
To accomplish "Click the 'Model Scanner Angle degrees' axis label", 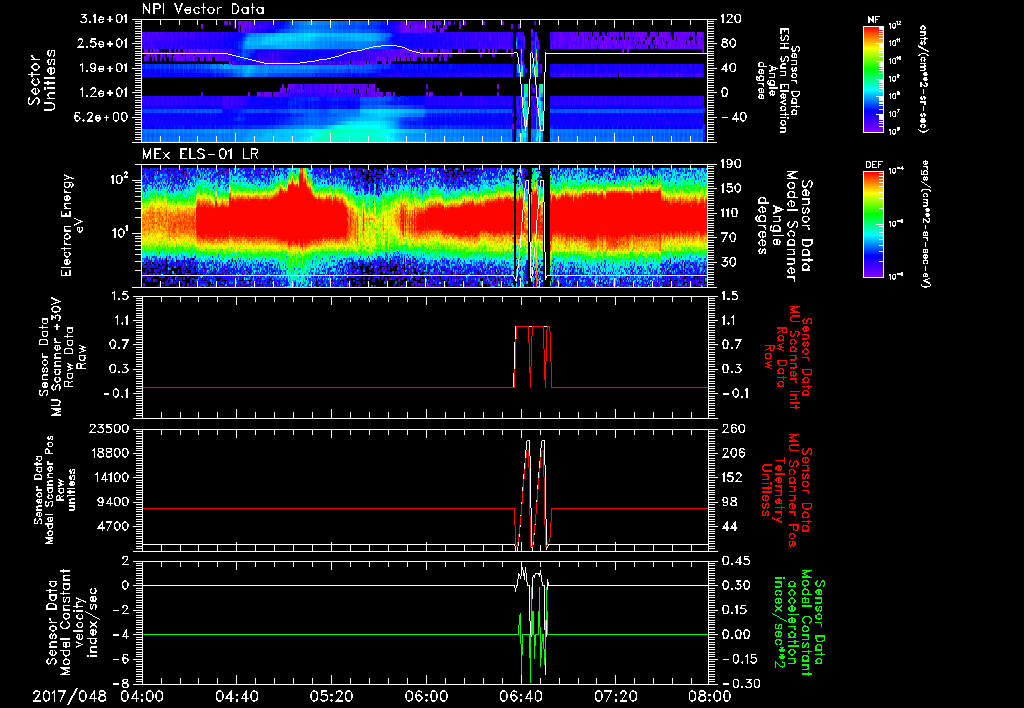I will (x=783, y=225).
